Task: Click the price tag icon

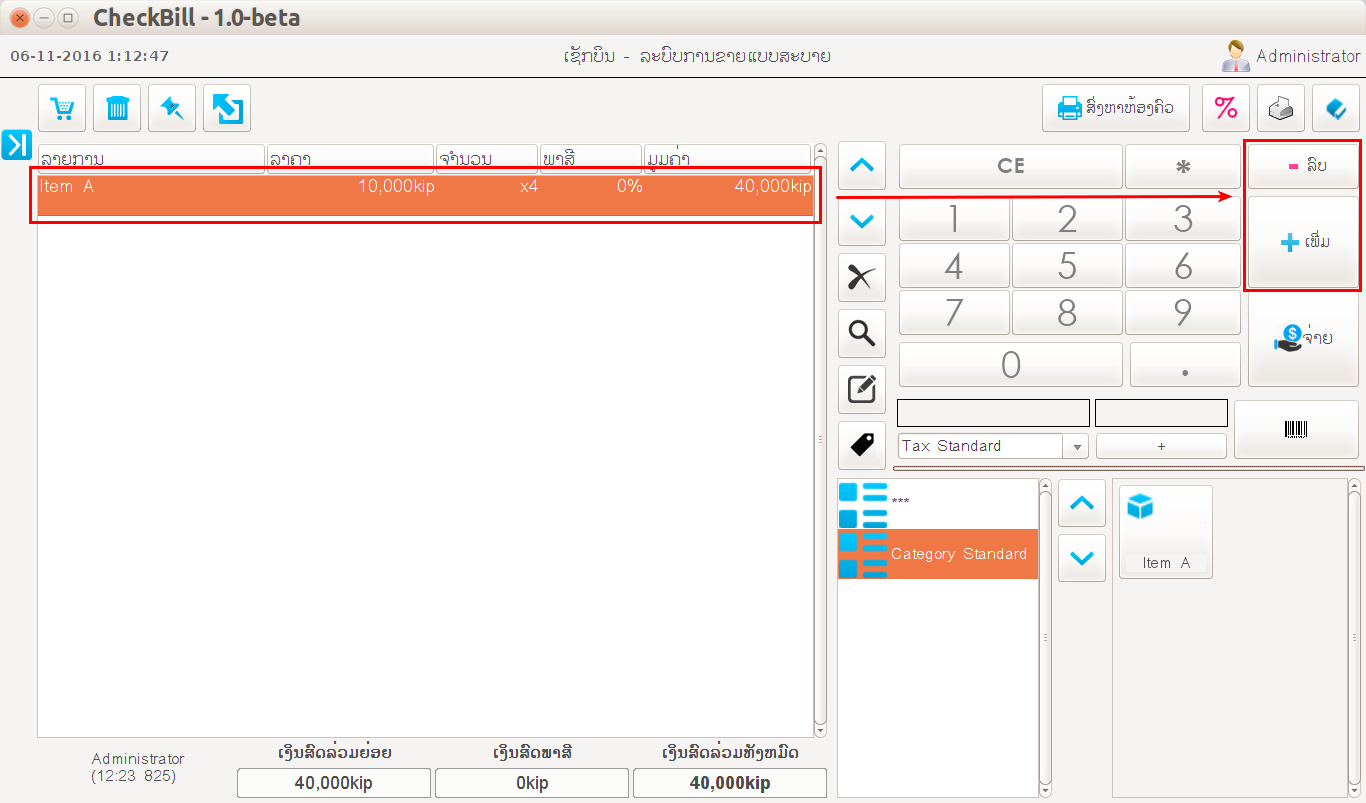Action: point(861,445)
